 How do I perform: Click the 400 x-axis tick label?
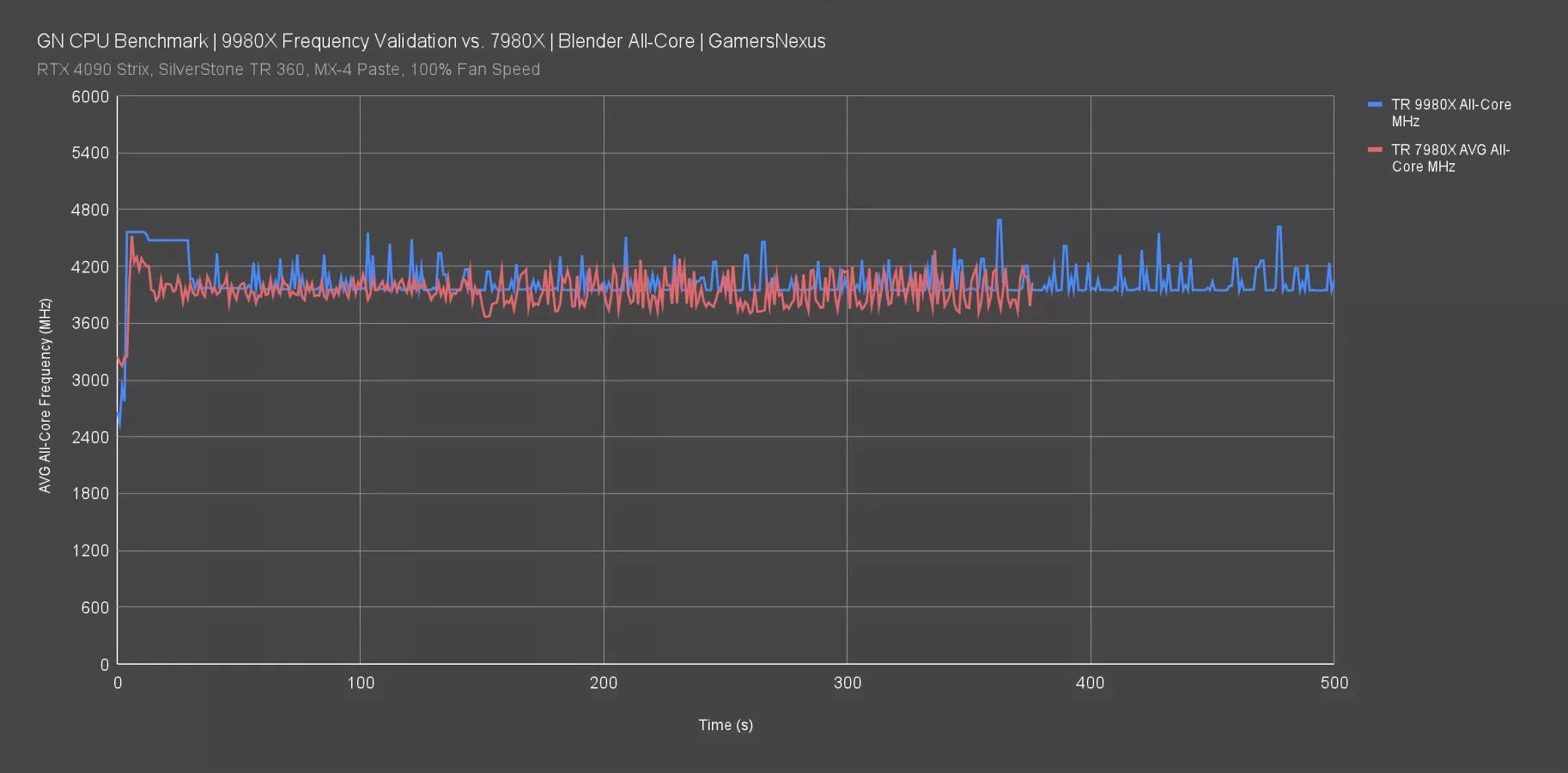(1091, 683)
